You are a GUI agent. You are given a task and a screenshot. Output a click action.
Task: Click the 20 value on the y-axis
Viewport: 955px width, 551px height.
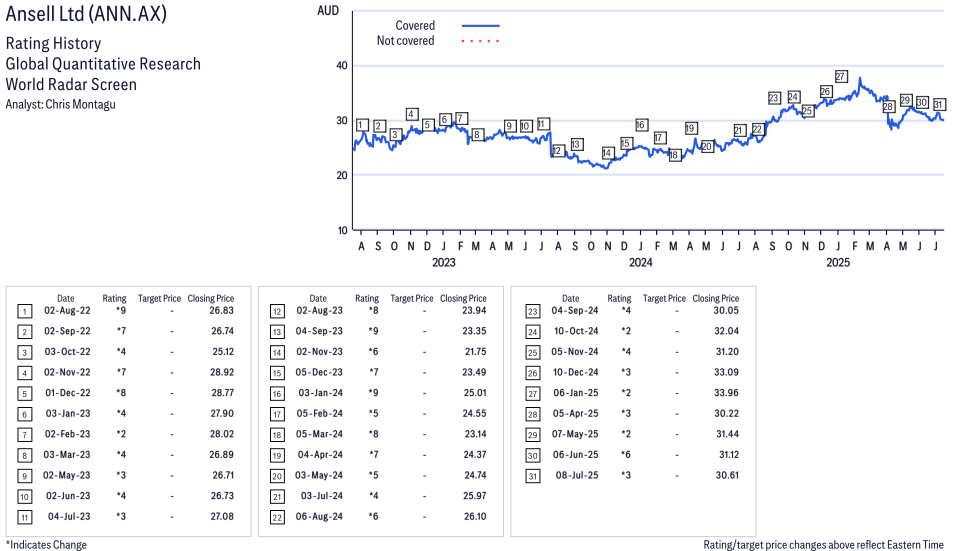[x=342, y=175]
